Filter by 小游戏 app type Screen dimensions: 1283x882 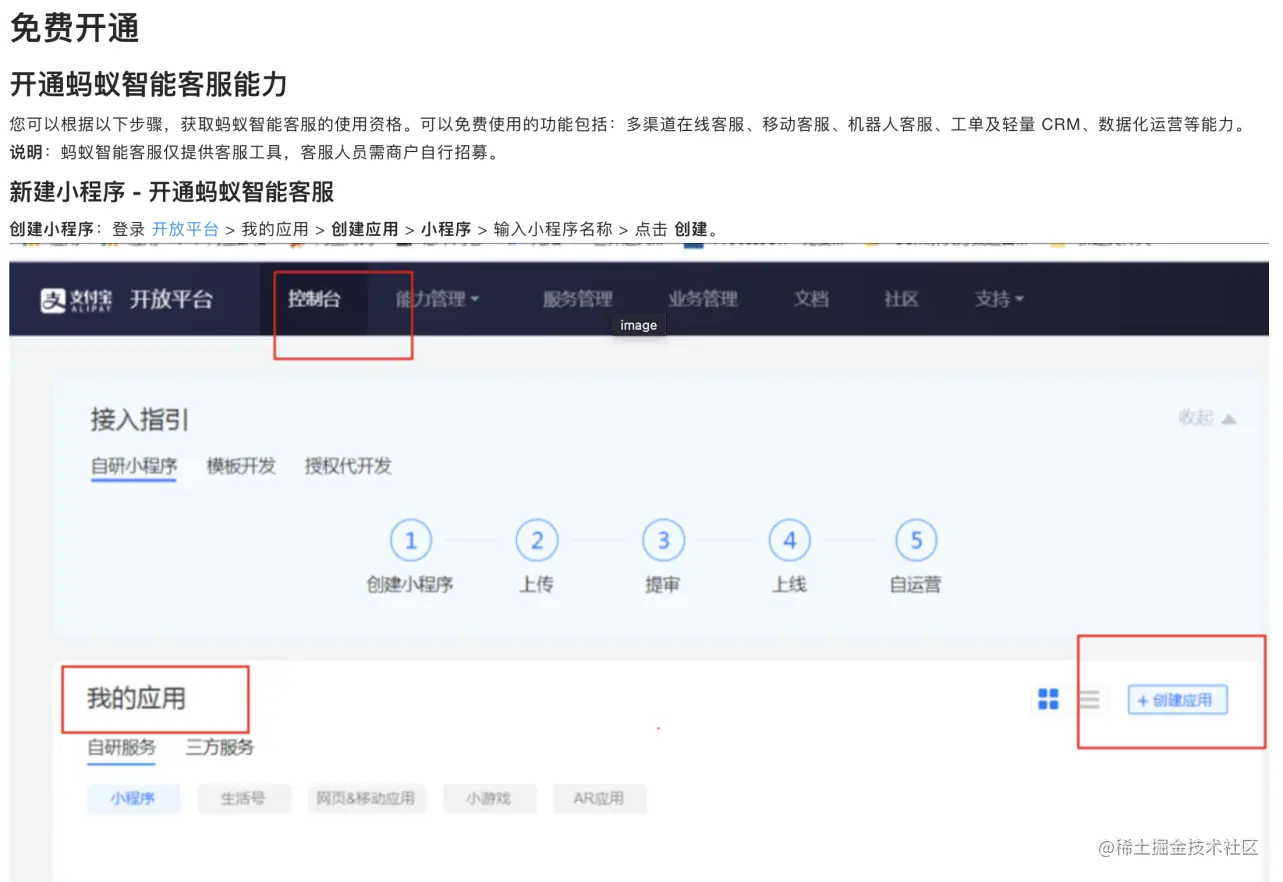tap(489, 798)
